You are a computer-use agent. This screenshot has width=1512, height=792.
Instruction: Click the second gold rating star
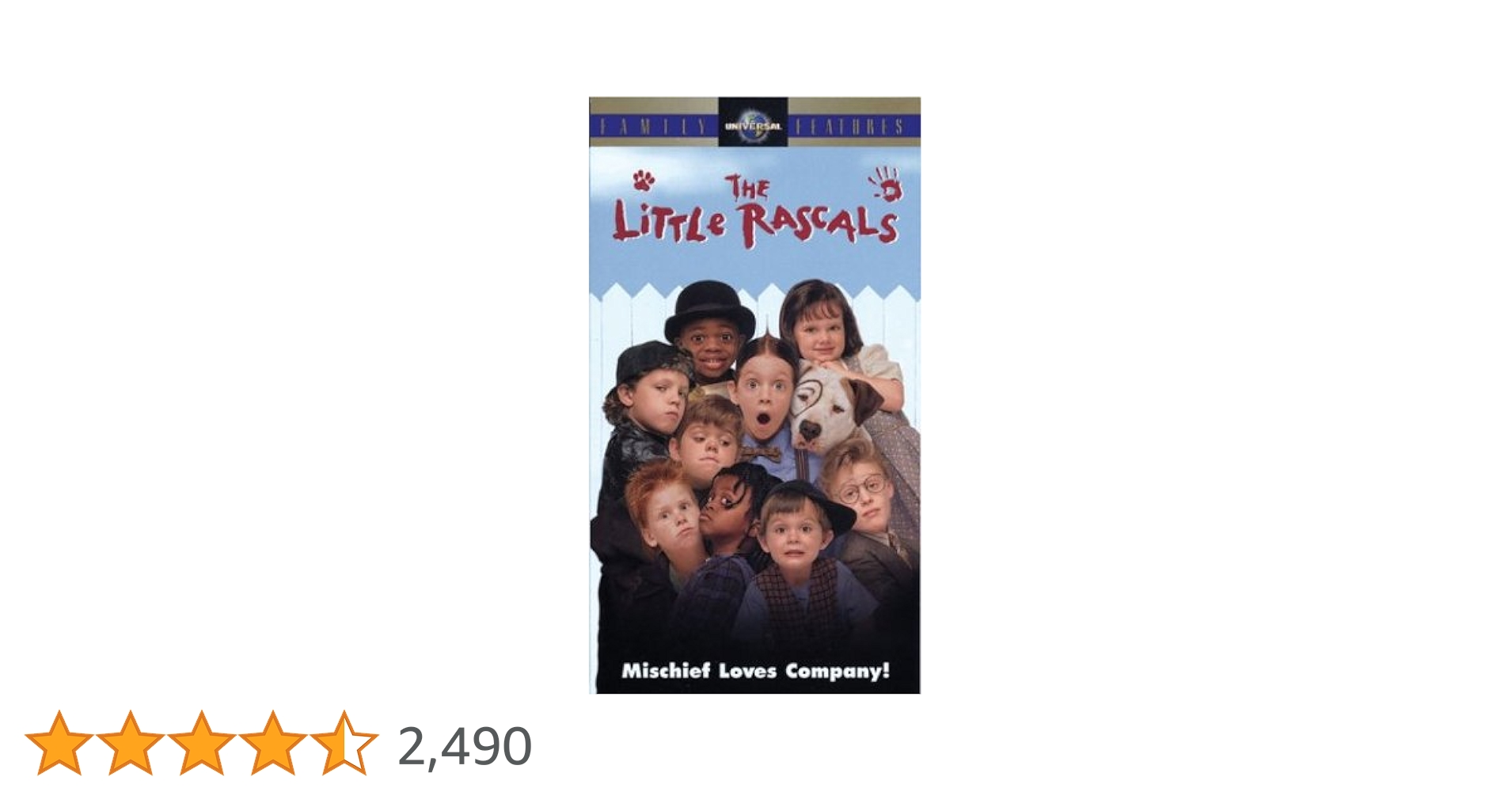click(130, 743)
